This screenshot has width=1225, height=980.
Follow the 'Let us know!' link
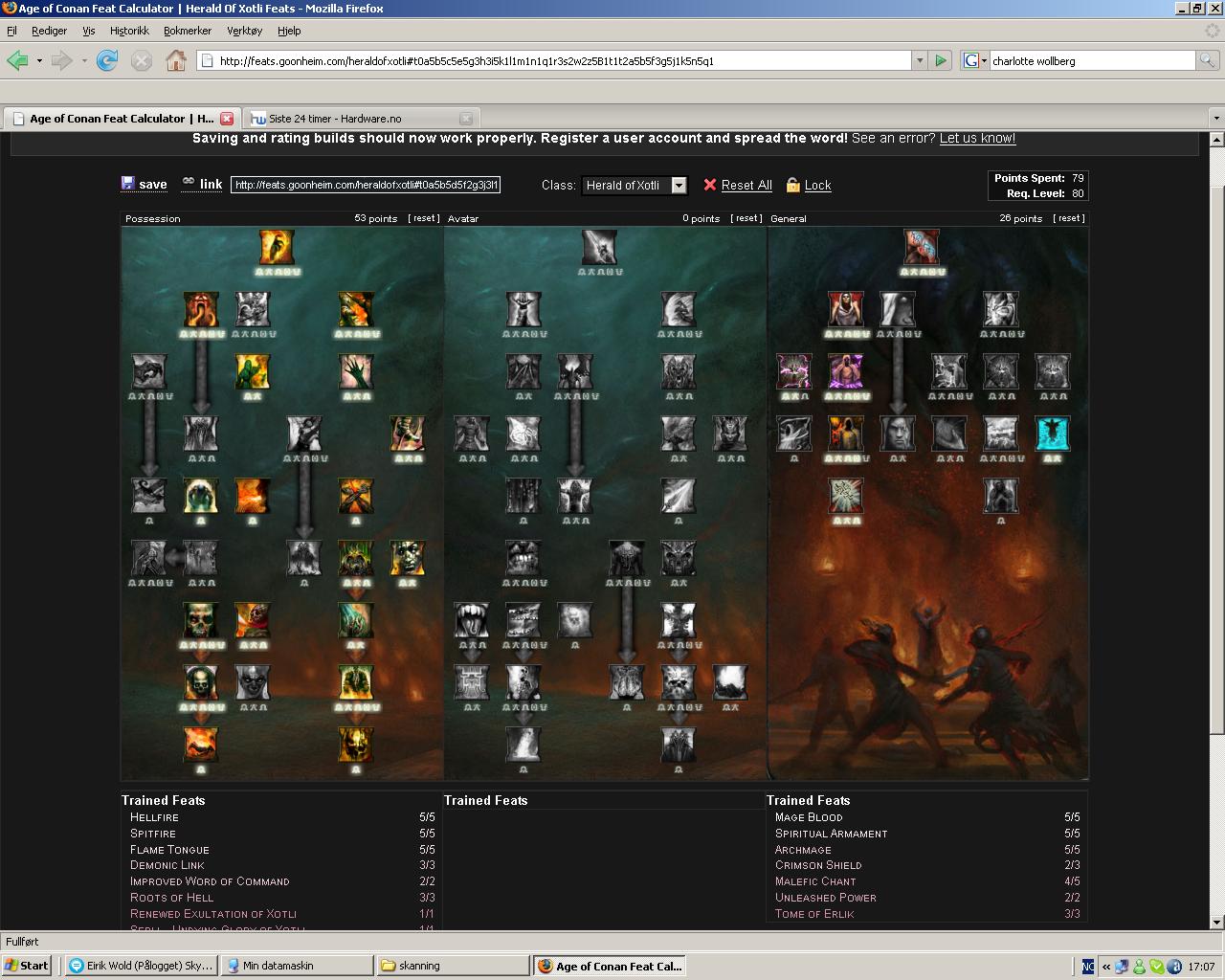[977, 138]
